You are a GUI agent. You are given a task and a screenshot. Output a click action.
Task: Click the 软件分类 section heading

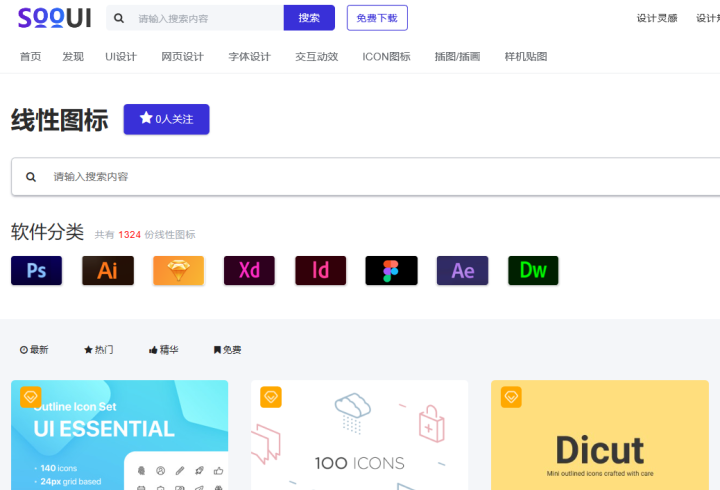[x=47, y=232]
